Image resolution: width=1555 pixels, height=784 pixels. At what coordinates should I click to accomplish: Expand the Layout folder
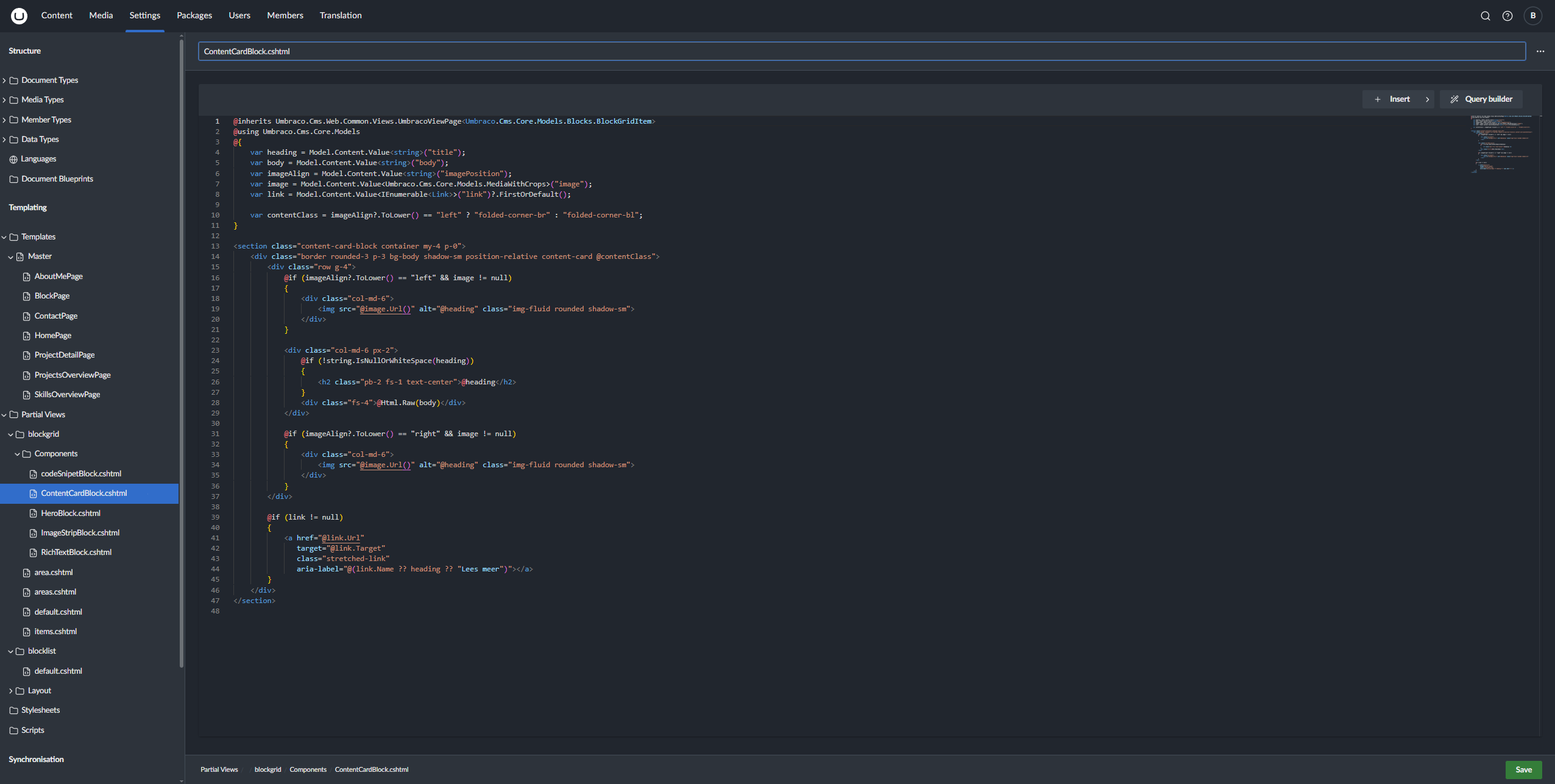pyautogui.click(x=10, y=690)
